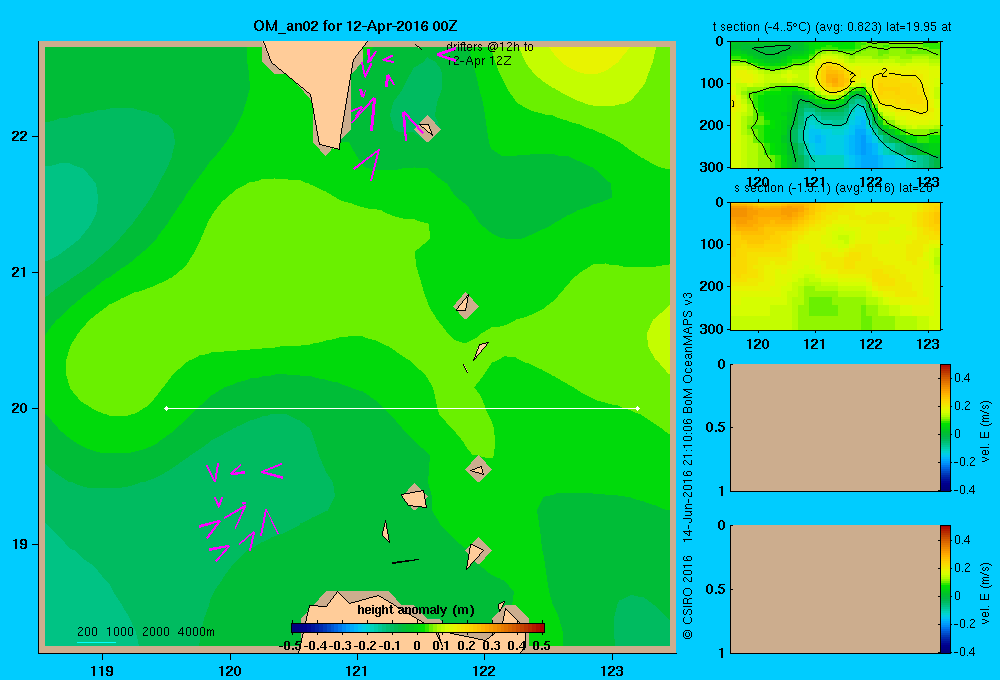Click depth label 300 on s section axis

[711, 329]
